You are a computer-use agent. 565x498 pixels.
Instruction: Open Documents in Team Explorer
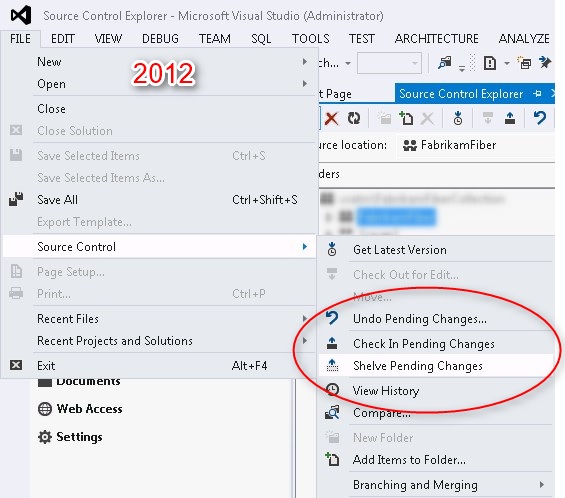(x=88, y=381)
